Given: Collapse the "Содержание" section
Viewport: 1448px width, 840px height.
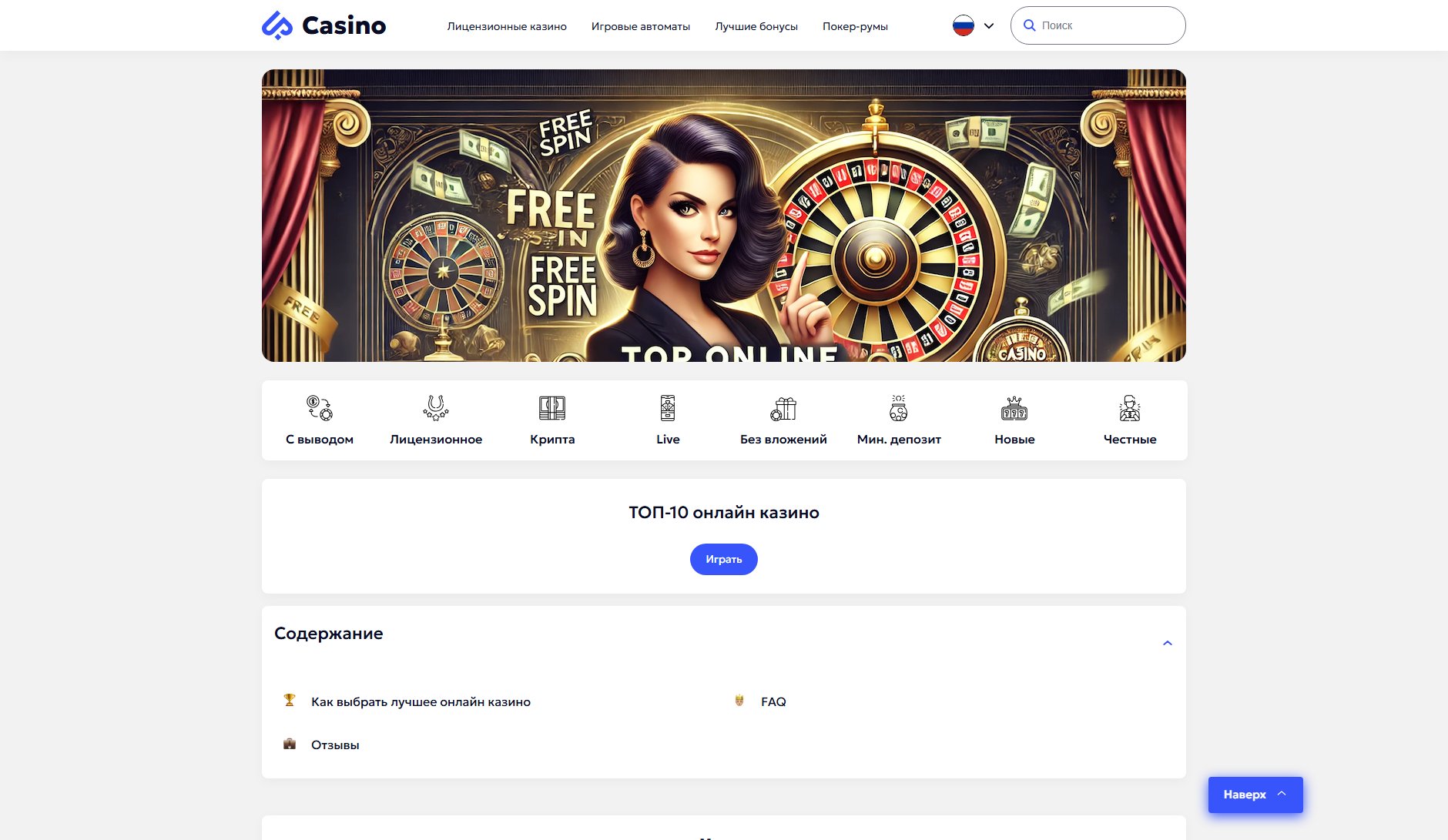Looking at the screenshot, I should tap(1168, 641).
